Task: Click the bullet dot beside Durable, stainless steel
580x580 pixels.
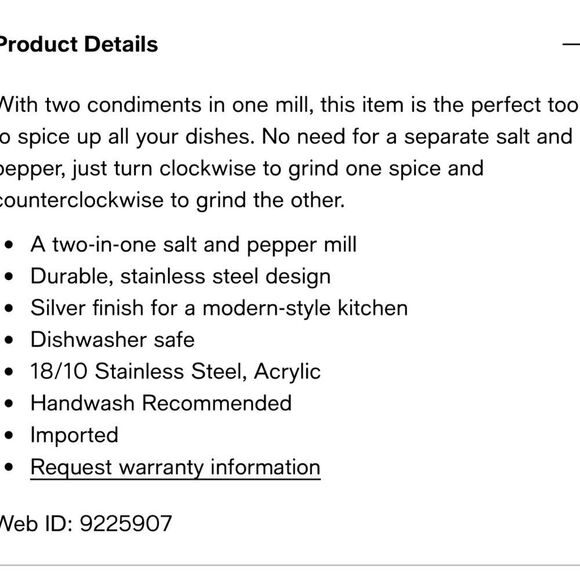Action: pos(9,277)
